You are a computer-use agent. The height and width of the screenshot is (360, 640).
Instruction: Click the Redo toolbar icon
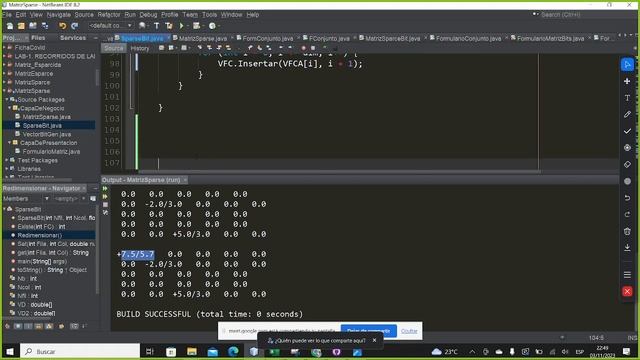coord(74,26)
